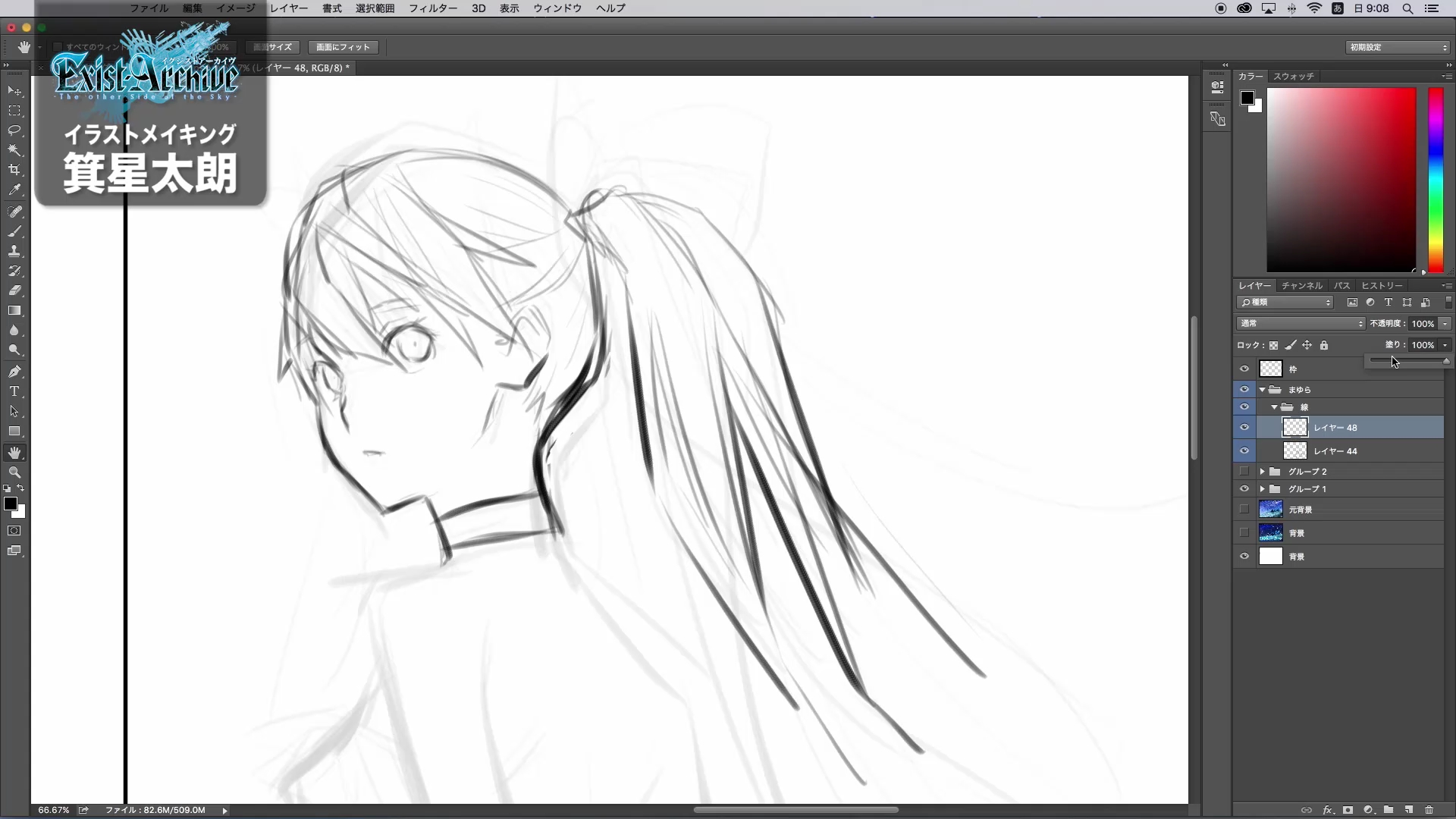Image resolution: width=1456 pixels, height=819 pixels.
Task: Select the Type tool
Action: coord(14,391)
